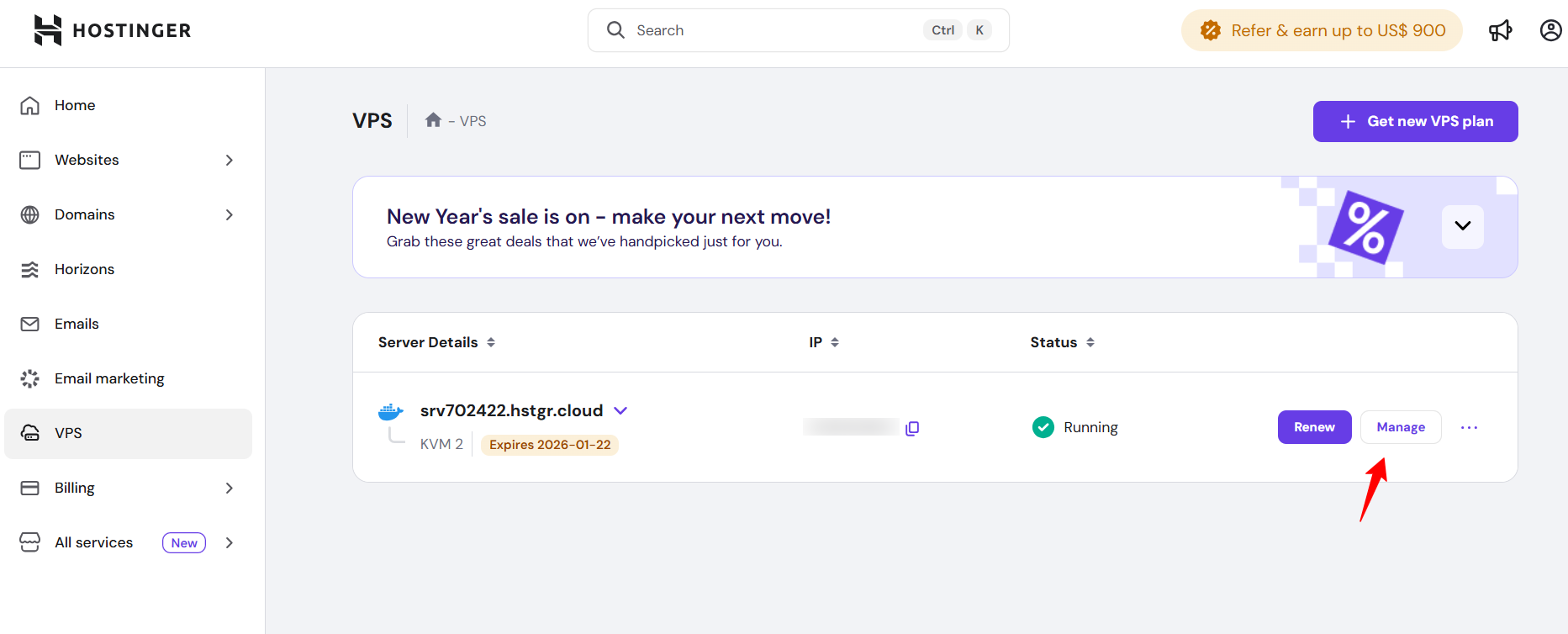Click the All services store icon

30,542
